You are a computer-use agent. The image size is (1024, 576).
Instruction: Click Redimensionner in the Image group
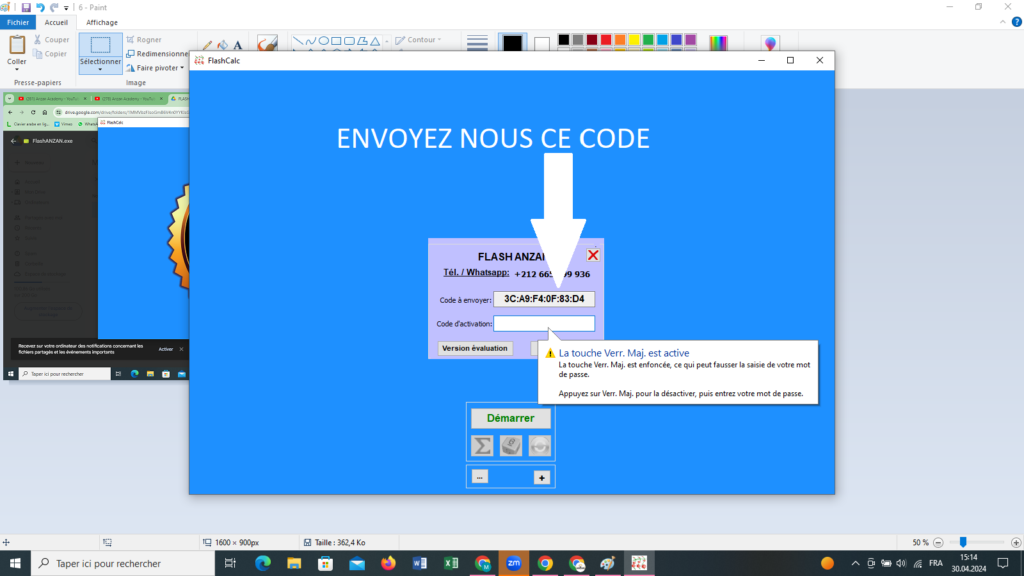point(156,54)
